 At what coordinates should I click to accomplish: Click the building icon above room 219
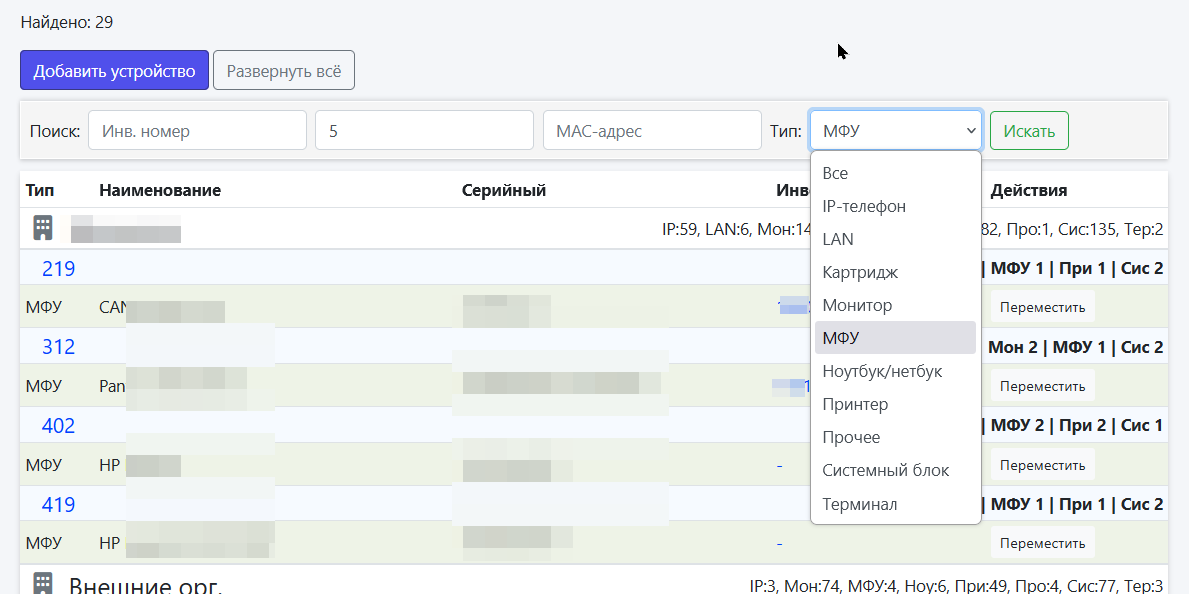(43, 228)
